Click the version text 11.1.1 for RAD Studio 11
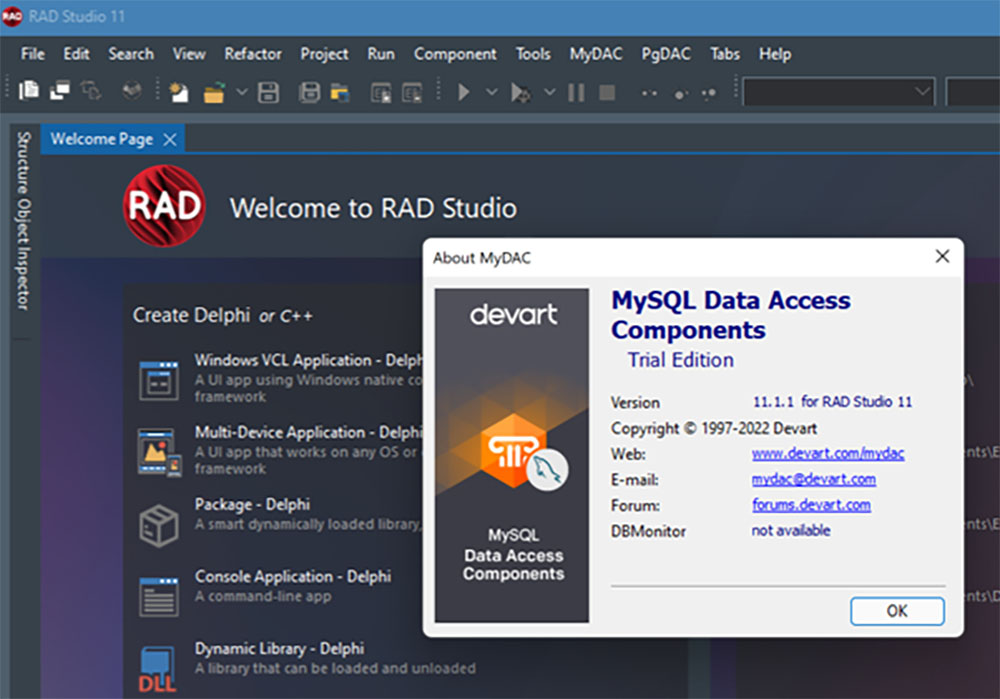The image size is (1000, 699). pyautogui.click(x=832, y=402)
